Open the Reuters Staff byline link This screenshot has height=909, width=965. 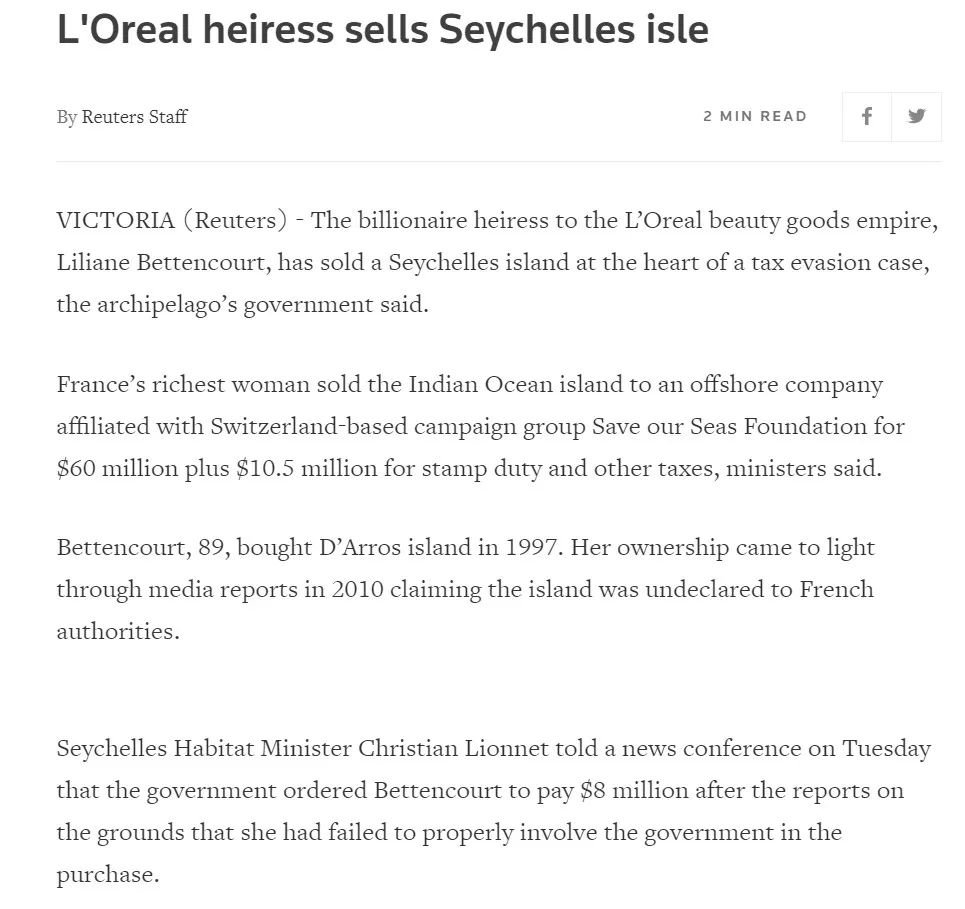134,116
